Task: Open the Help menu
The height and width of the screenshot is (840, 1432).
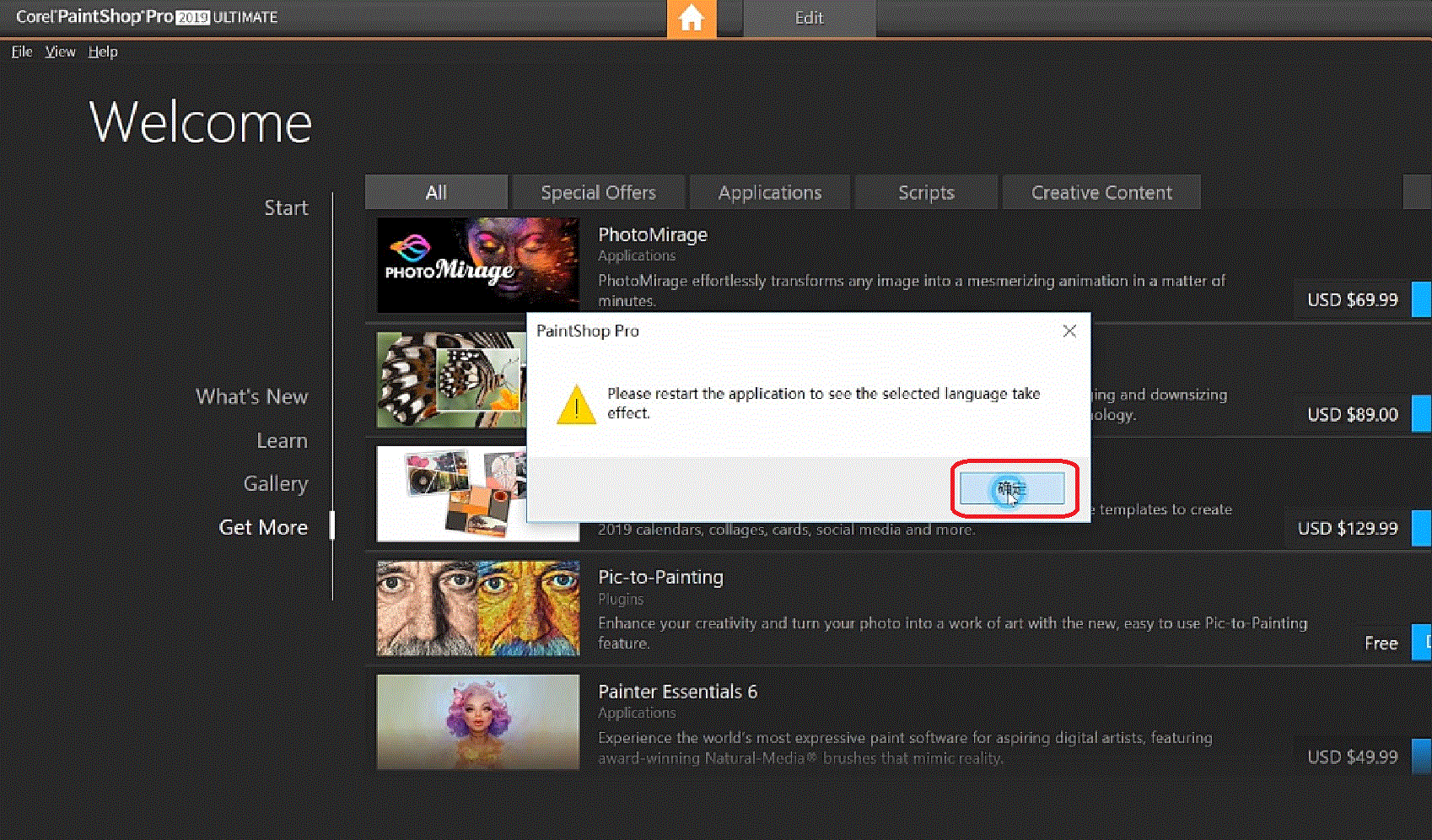Action: (103, 51)
